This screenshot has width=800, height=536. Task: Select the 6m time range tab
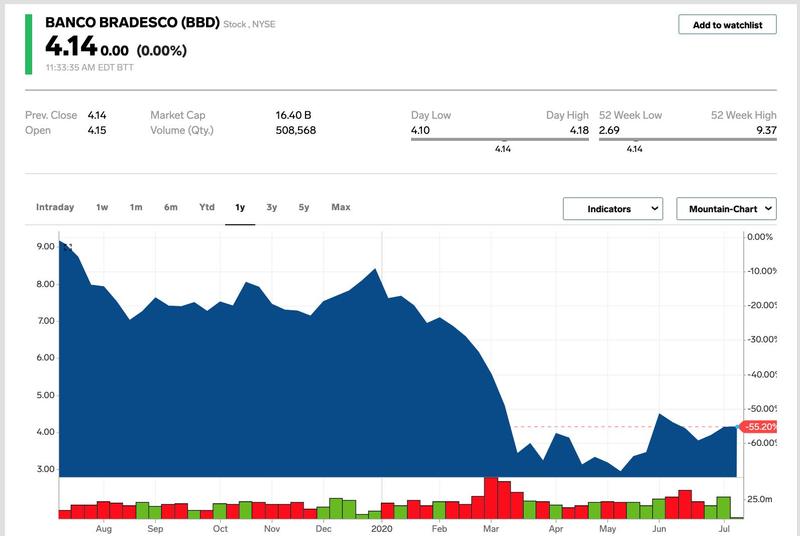171,207
